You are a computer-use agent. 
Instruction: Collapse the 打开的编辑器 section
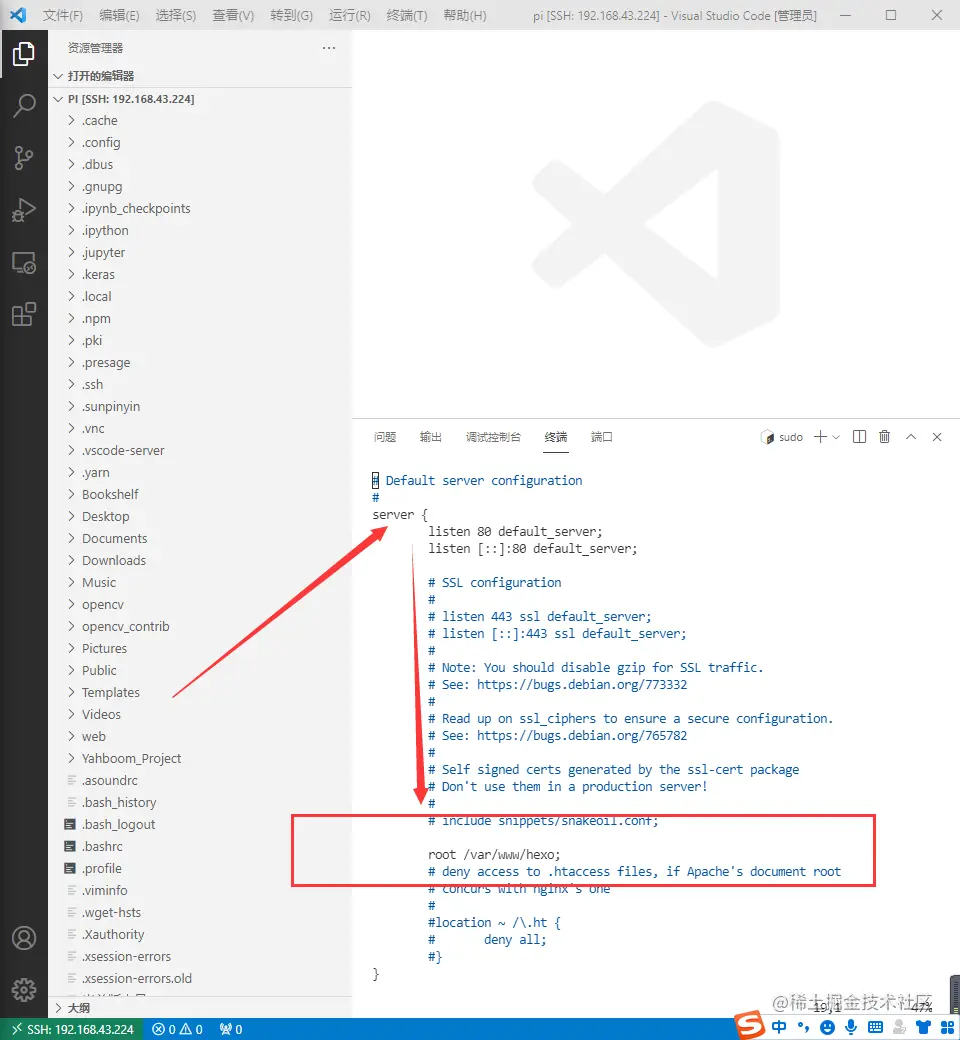point(200,76)
